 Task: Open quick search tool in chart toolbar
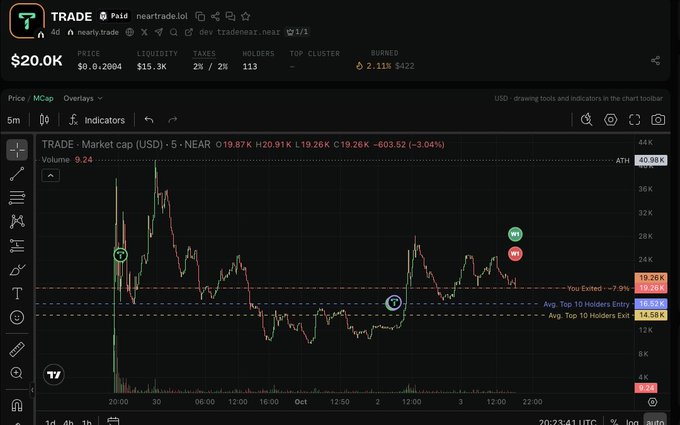pos(586,120)
